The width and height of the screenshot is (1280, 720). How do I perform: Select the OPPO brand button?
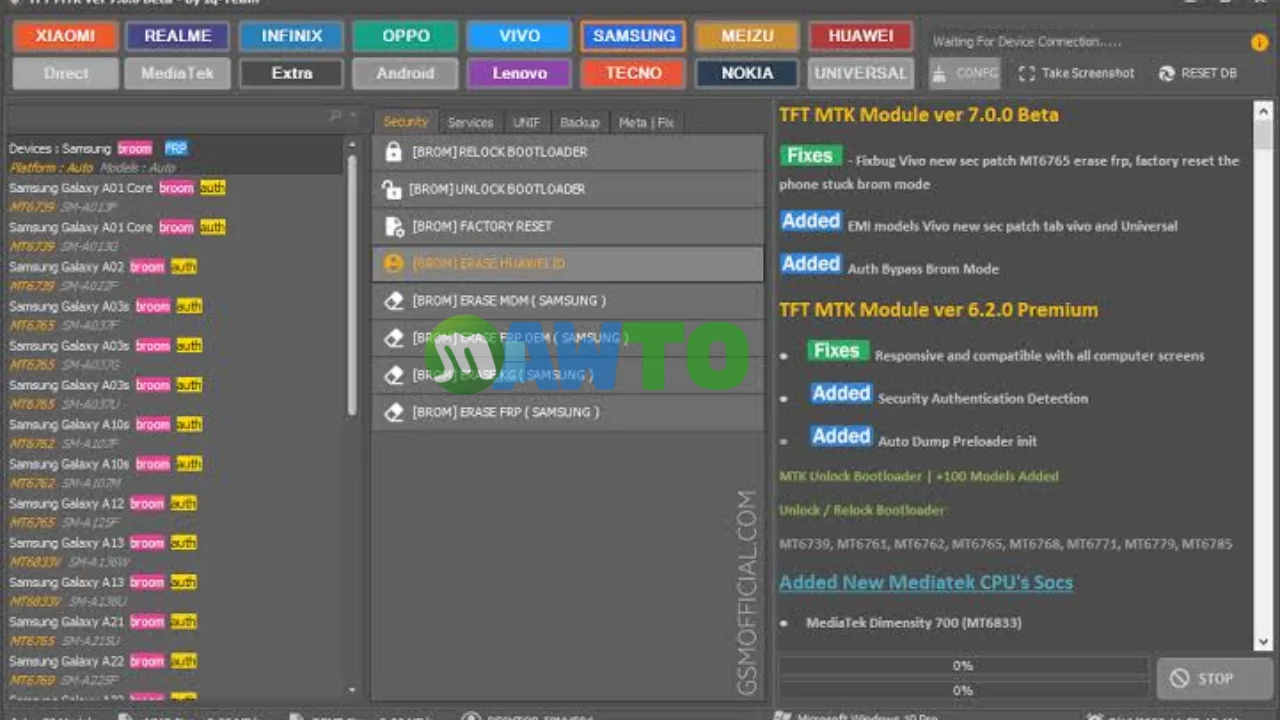tap(406, 36)
